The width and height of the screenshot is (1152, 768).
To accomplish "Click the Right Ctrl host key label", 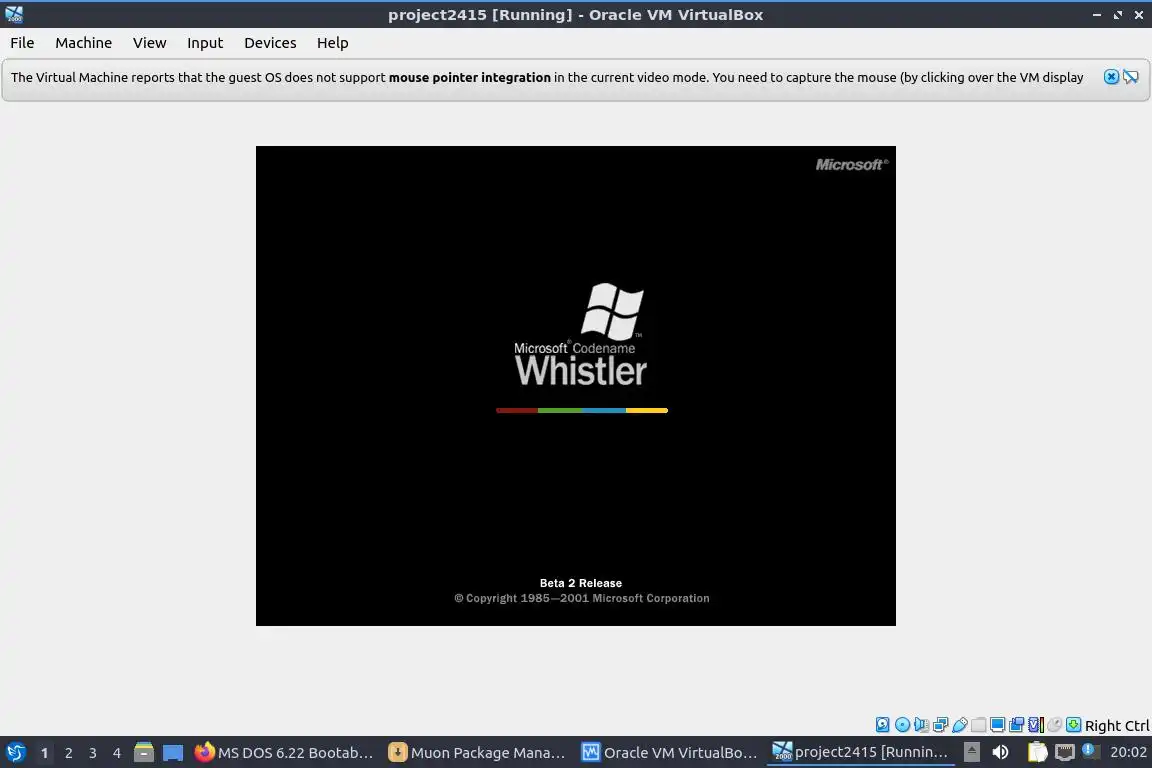I will tap(1117, 726).
